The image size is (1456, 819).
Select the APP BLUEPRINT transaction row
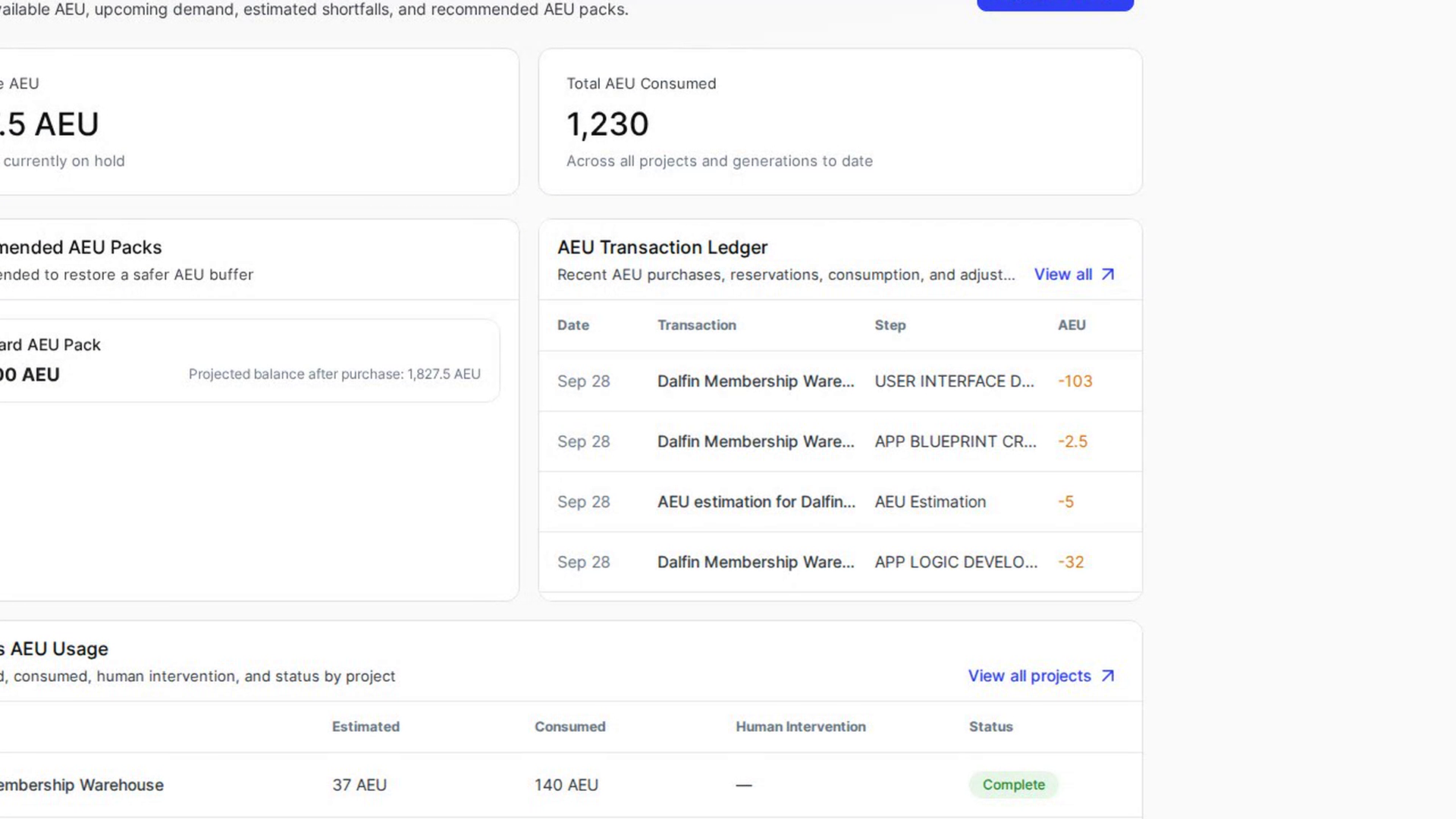click(840, 441)
